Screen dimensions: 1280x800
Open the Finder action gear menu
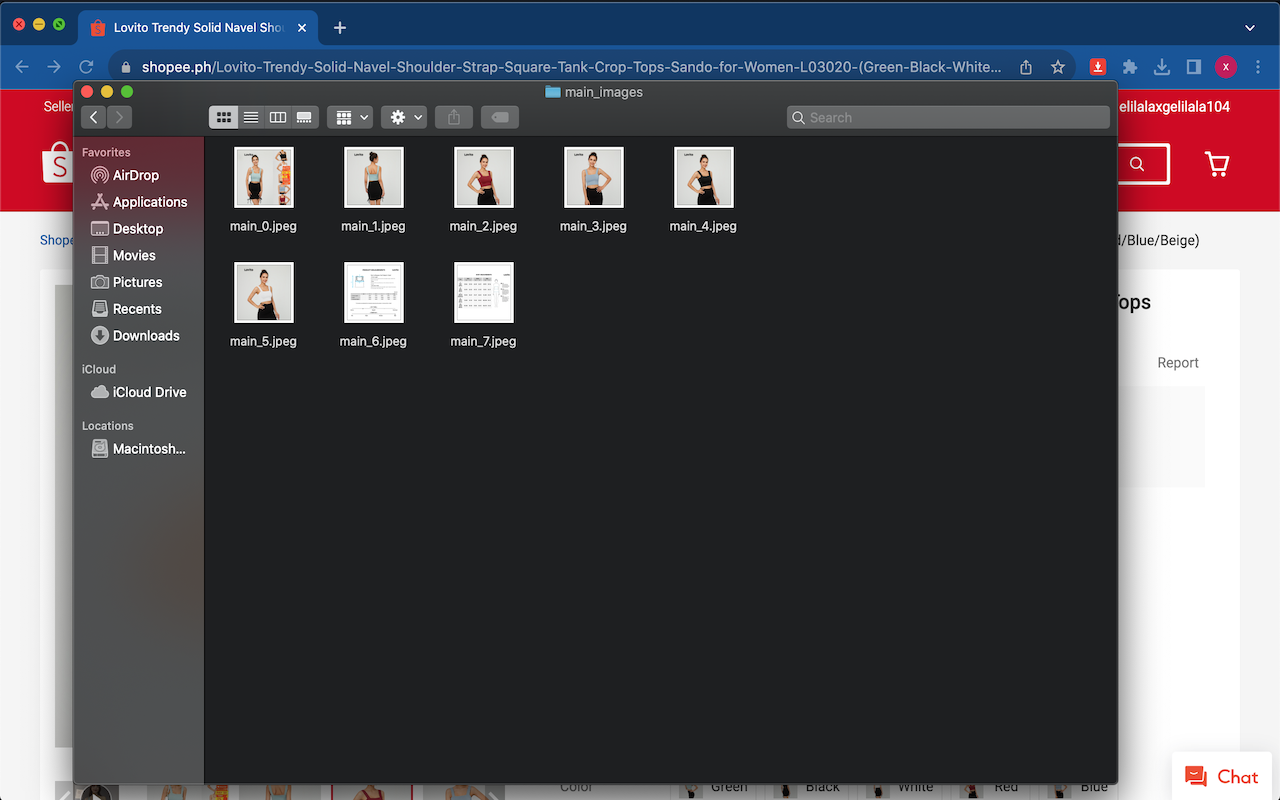404,117
